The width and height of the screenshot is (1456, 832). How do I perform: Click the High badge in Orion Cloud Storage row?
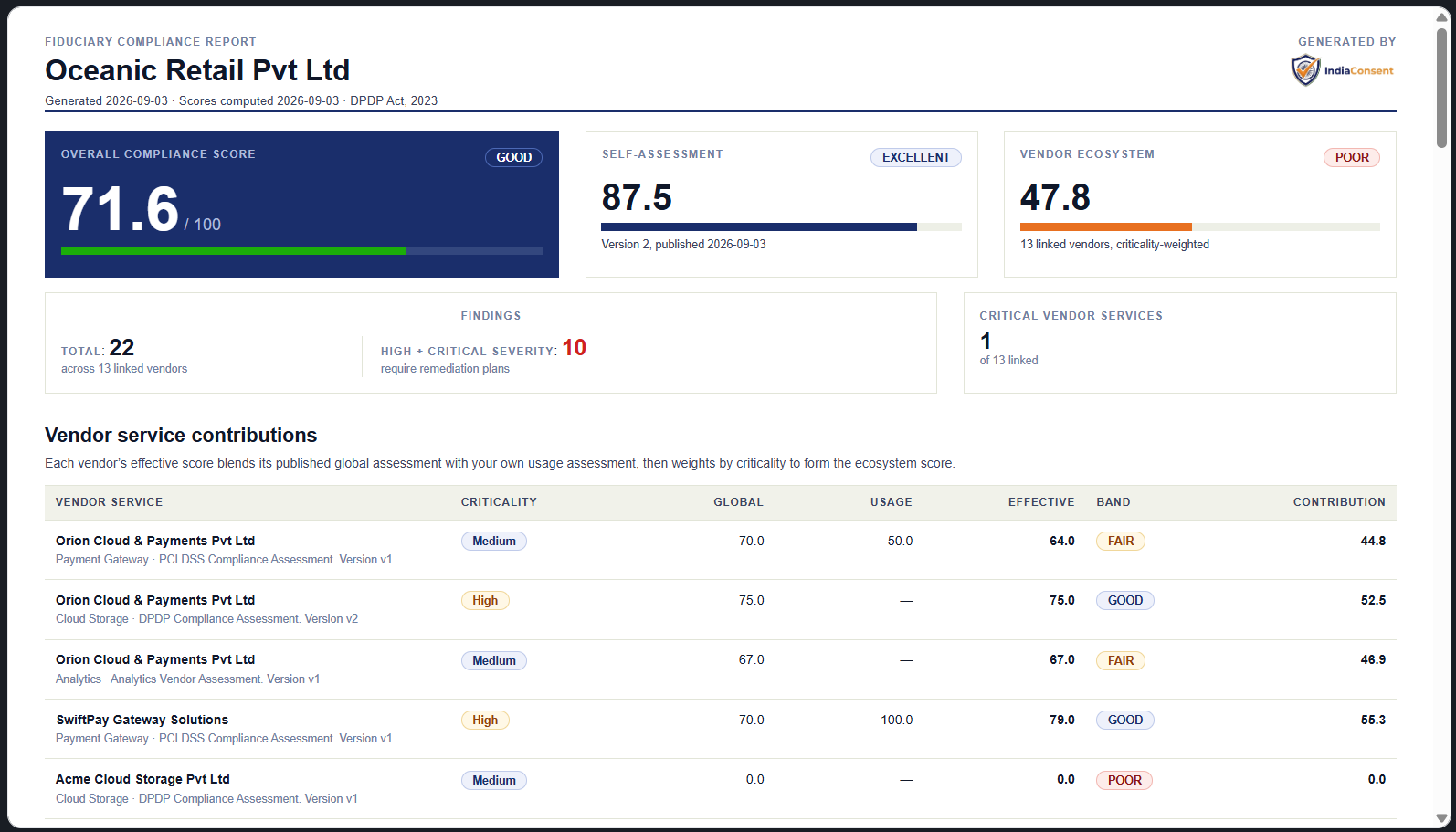pos(485,601)
